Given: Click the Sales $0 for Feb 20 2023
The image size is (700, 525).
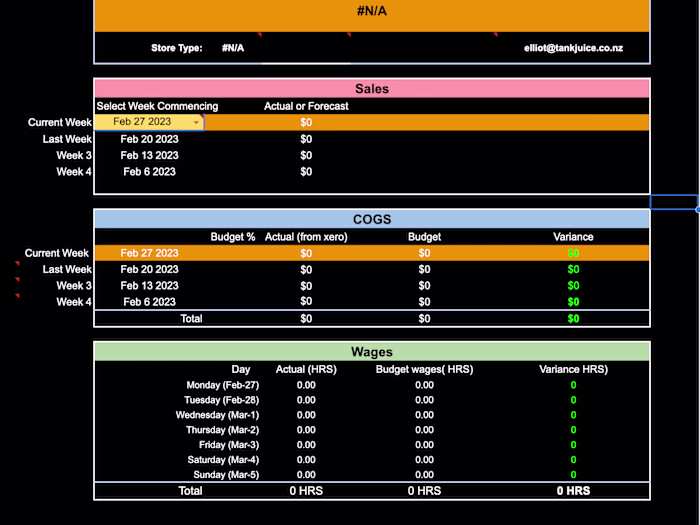Looking at the screenshot, I should [x=306, y=139].
